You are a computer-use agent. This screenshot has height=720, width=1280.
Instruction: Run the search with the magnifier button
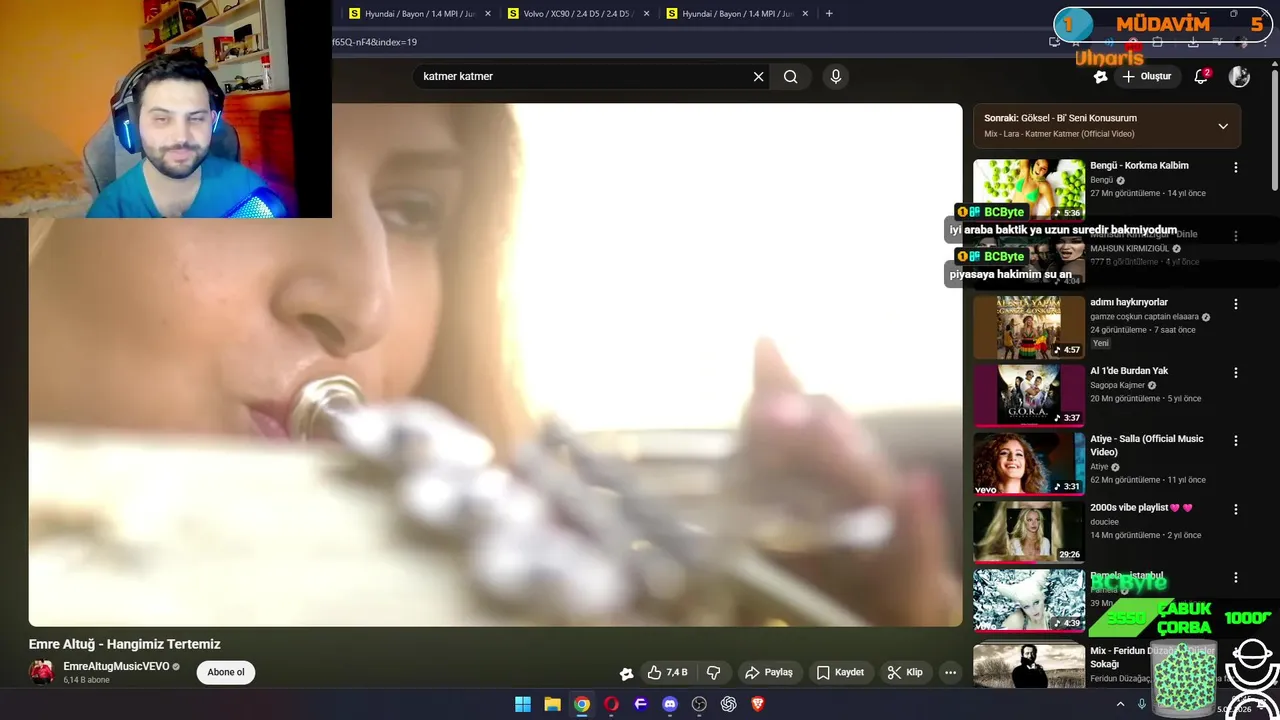[791, 76]
